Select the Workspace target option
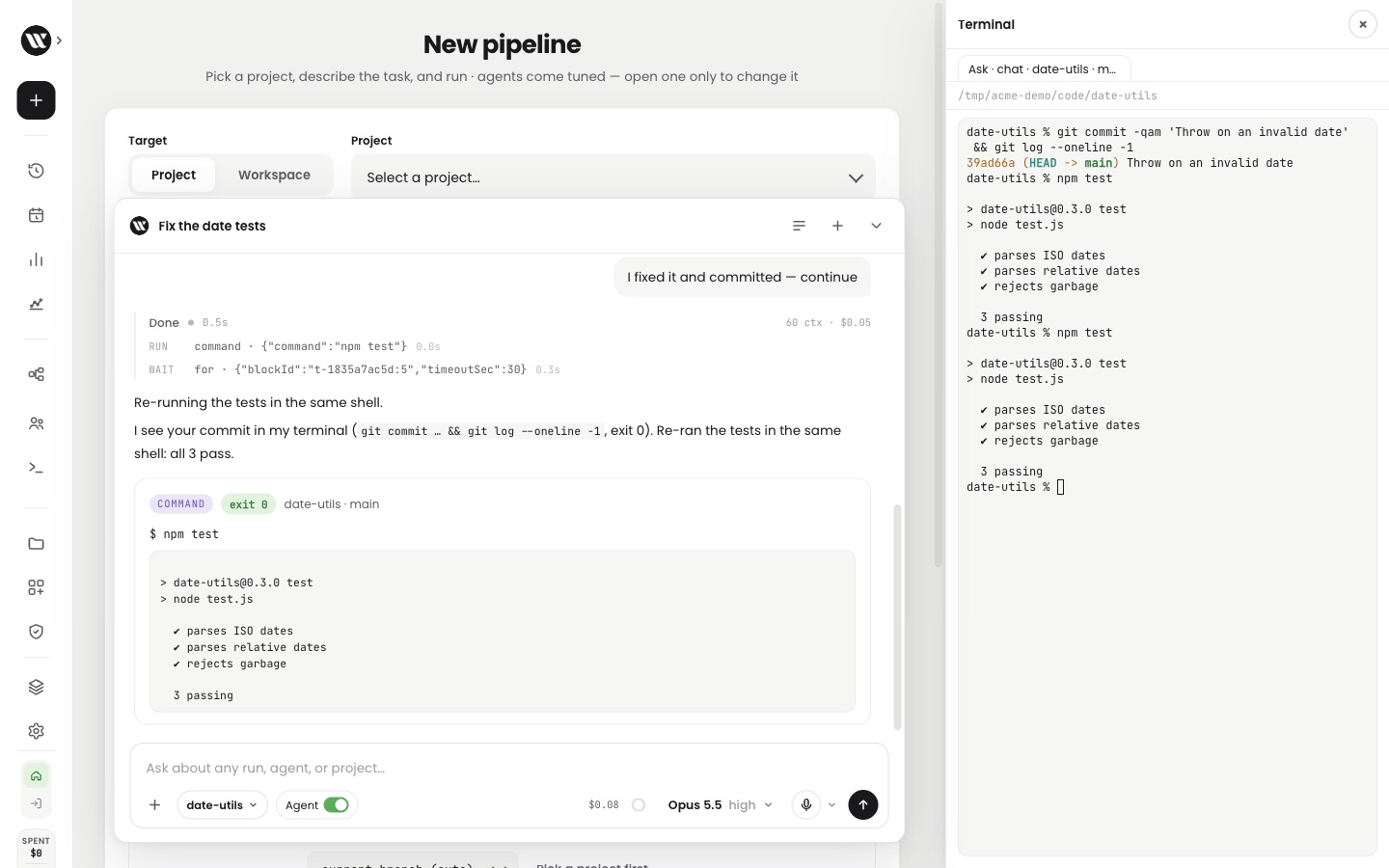1389x868 pixels. click(x=274, y=175)
